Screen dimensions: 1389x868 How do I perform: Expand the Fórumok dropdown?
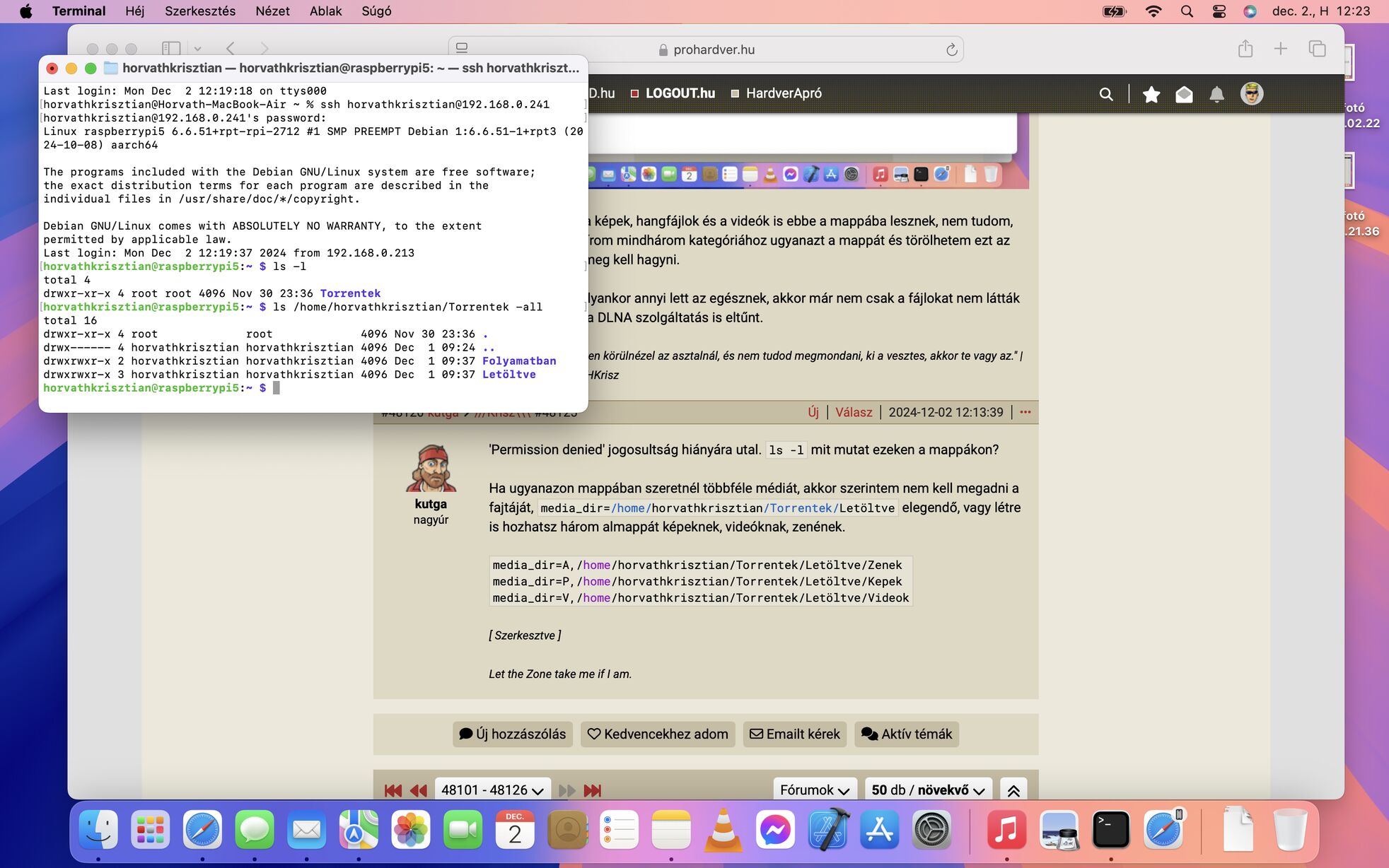[x=815, y=790]
